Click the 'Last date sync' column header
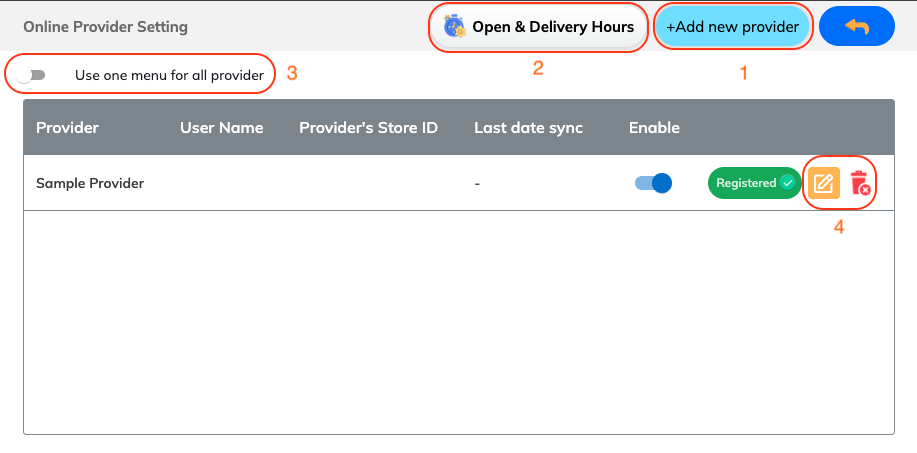The height and width of the screenshot is (453, 917). (529, 127)
